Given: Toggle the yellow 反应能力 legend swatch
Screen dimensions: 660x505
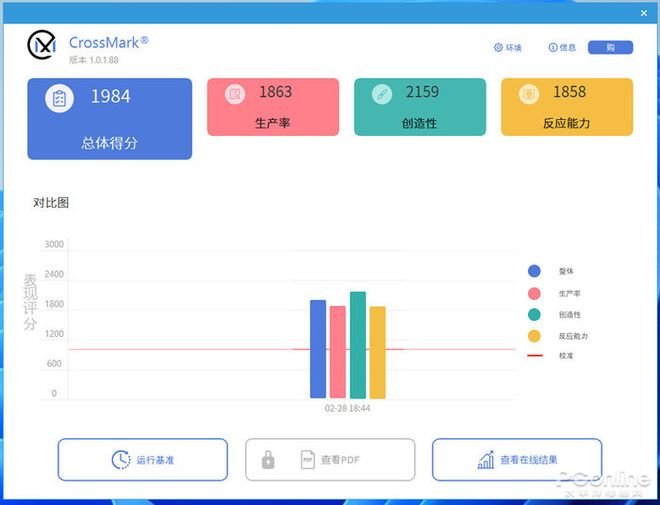Looking at the screenshot, I should pyautogui.click(x=534, y=336).
